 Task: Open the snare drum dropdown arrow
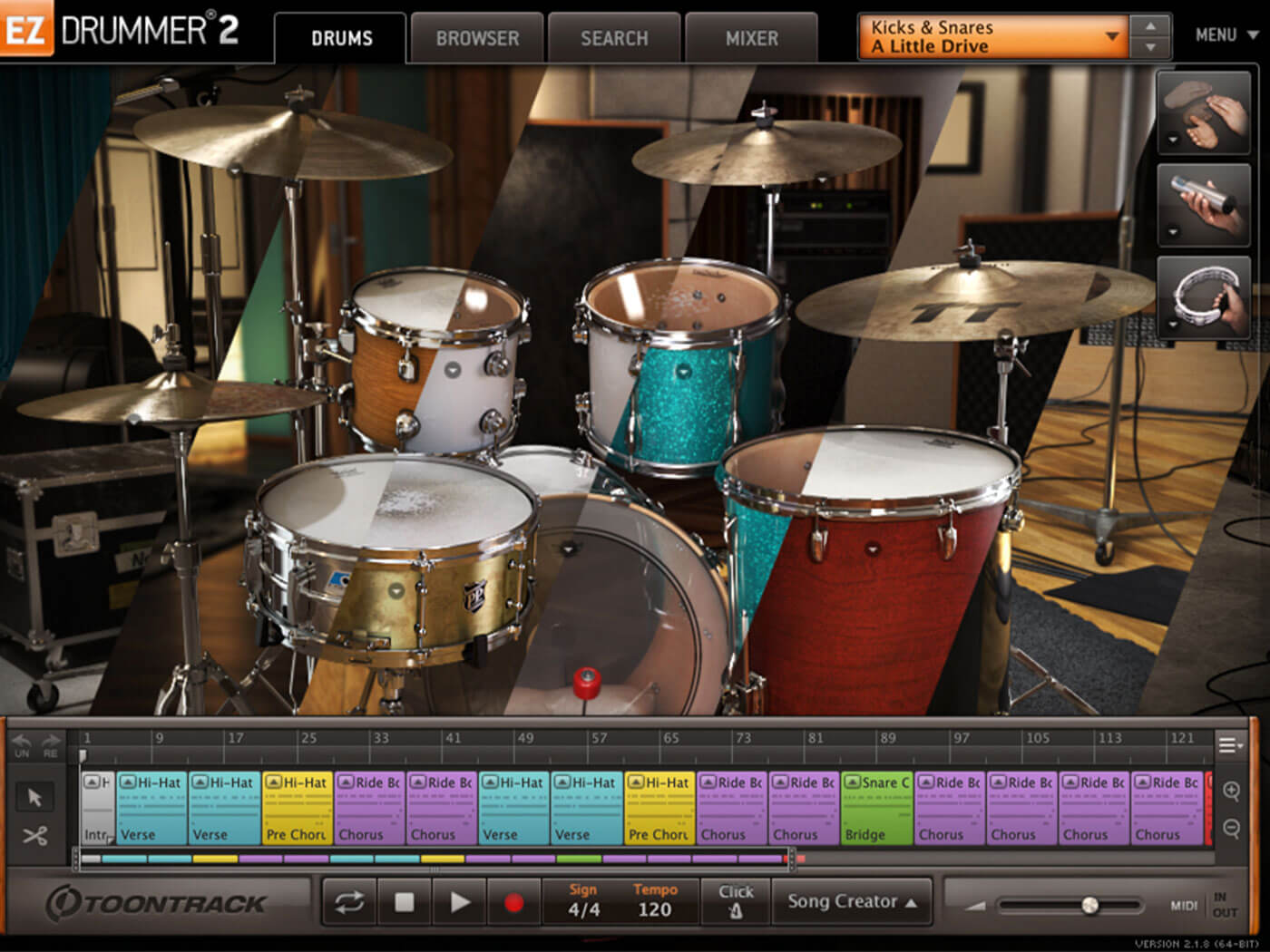pos(396,591)
